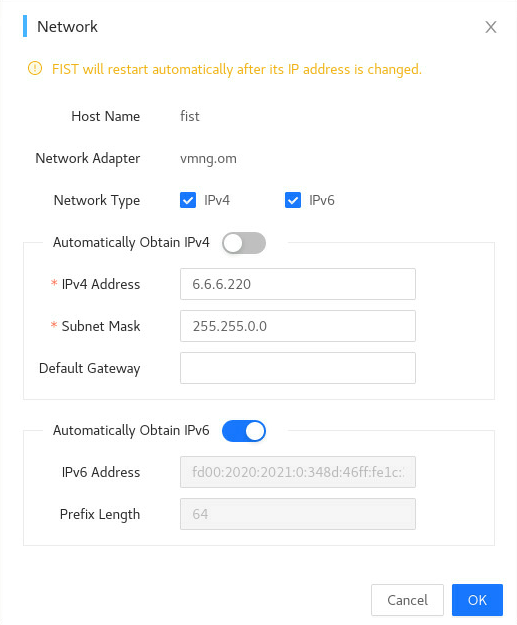The width and height of the screenshot is (517, 625).
Task: Click the FIST restart warning message text
Action: (237, 69)
